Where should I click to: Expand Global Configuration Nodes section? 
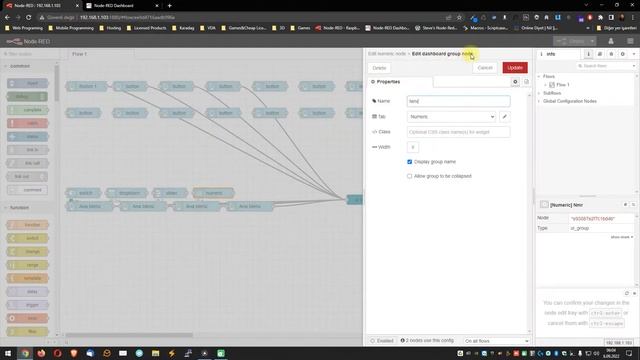[x=539, y=101]
